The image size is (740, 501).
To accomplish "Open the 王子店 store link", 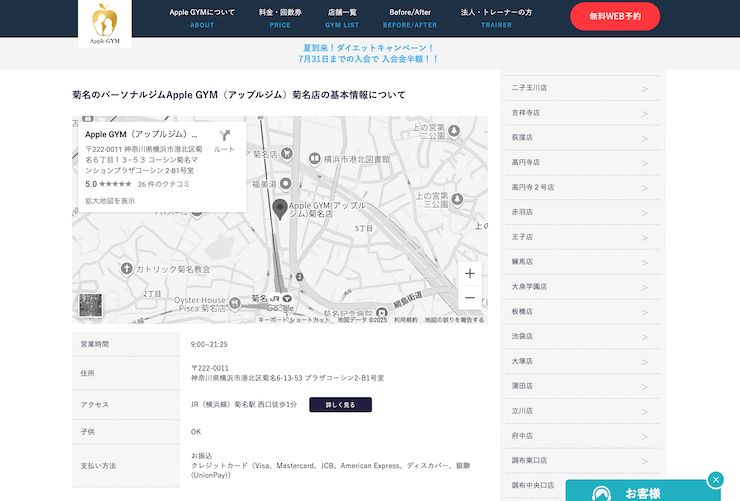I will click(583, 237).
